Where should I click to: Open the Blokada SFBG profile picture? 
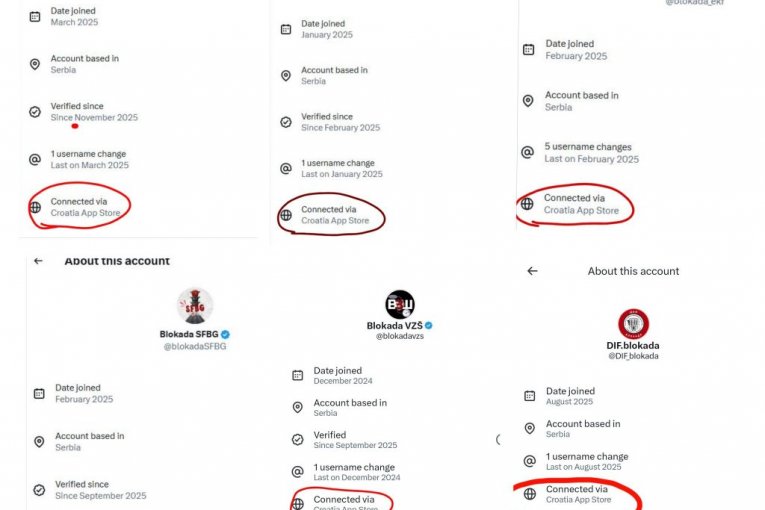click(x=195, y=305)
